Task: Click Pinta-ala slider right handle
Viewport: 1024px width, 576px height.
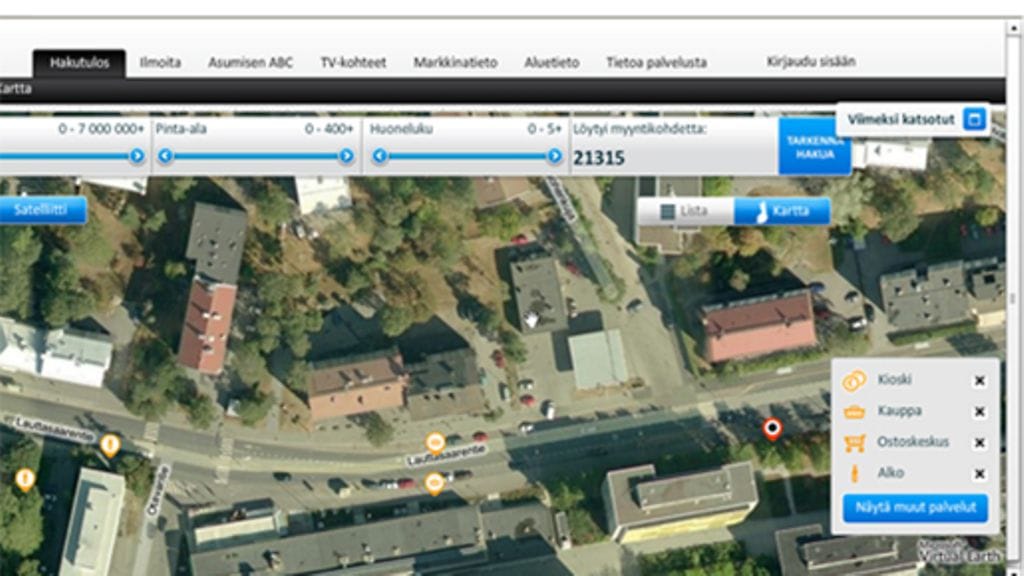Action: 346,156
